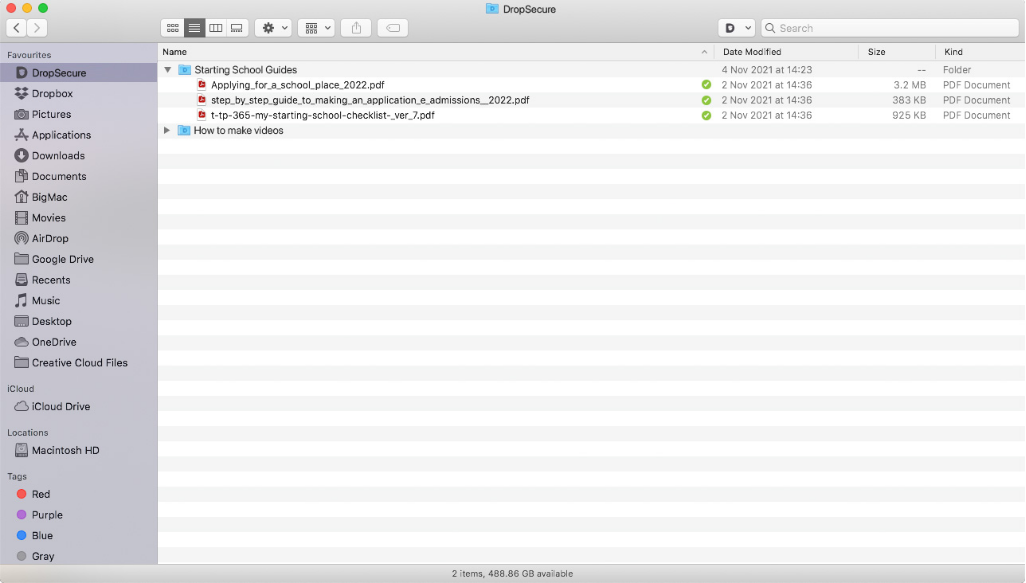
Task: Select step_by_step_guide e_admissions PDF file
Action: (x=370, y=100)
